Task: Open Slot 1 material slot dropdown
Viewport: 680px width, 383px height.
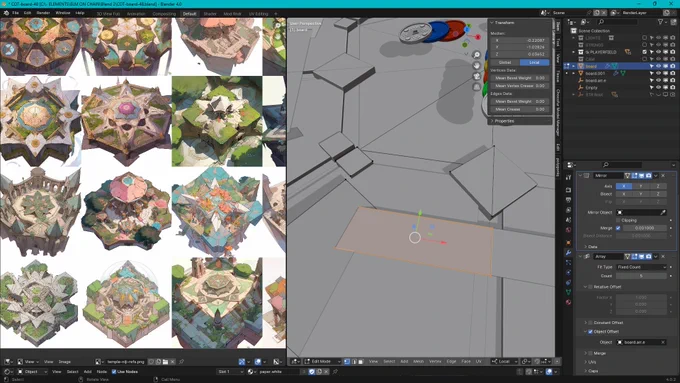Action: 230,372
